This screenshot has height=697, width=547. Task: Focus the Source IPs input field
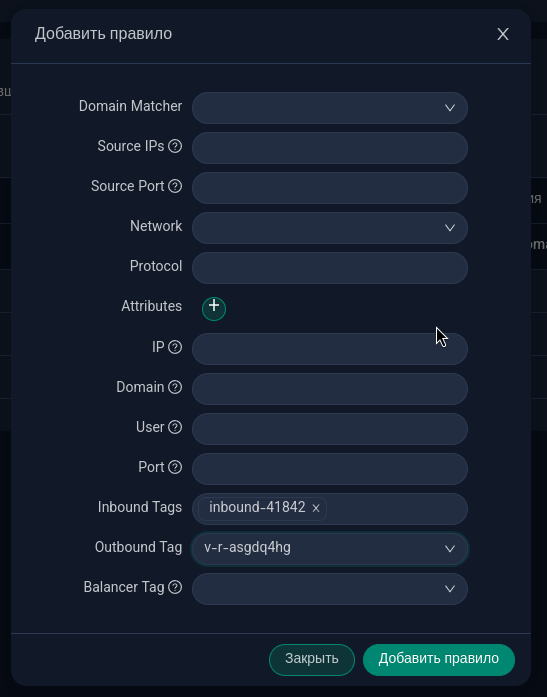(x=330, y=148)
